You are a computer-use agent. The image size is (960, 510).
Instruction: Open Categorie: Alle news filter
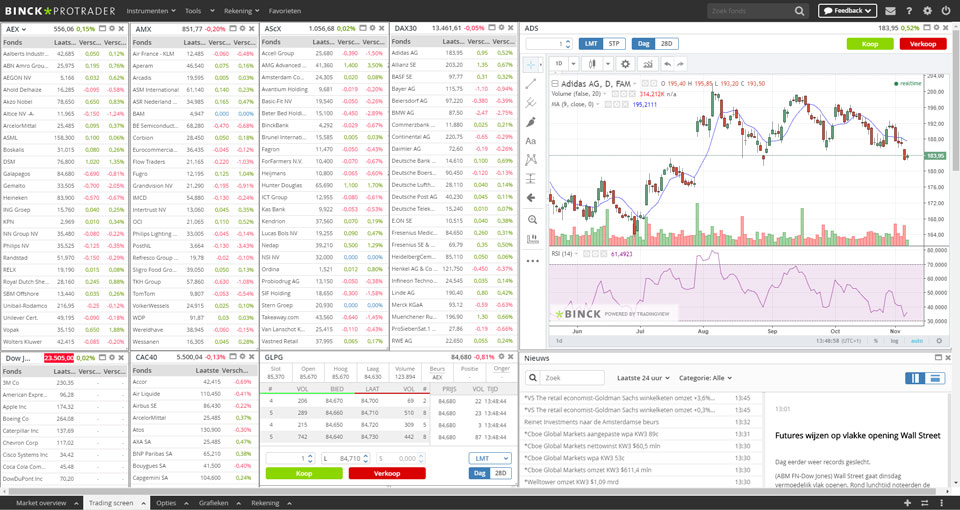705,378
